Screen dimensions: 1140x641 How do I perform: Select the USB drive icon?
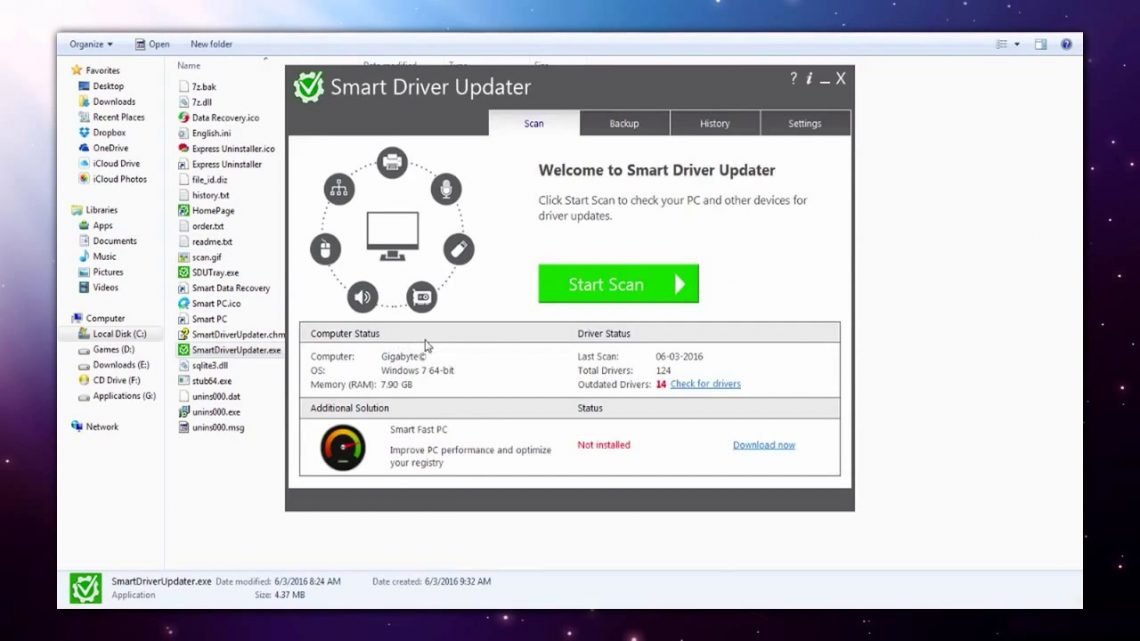click(458, 249)
